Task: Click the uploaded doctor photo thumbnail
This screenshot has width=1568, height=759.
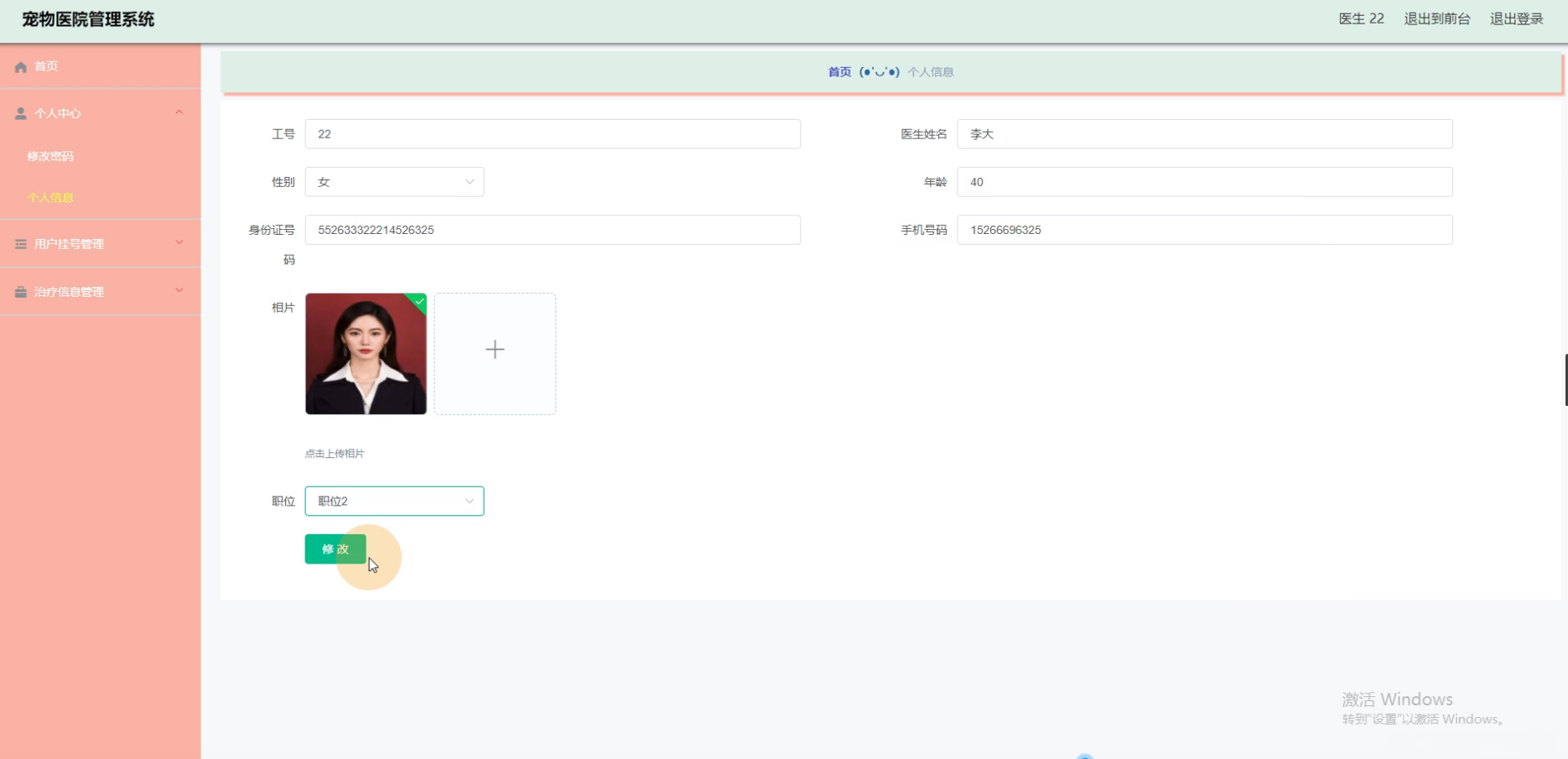Action: coord(366,354)
